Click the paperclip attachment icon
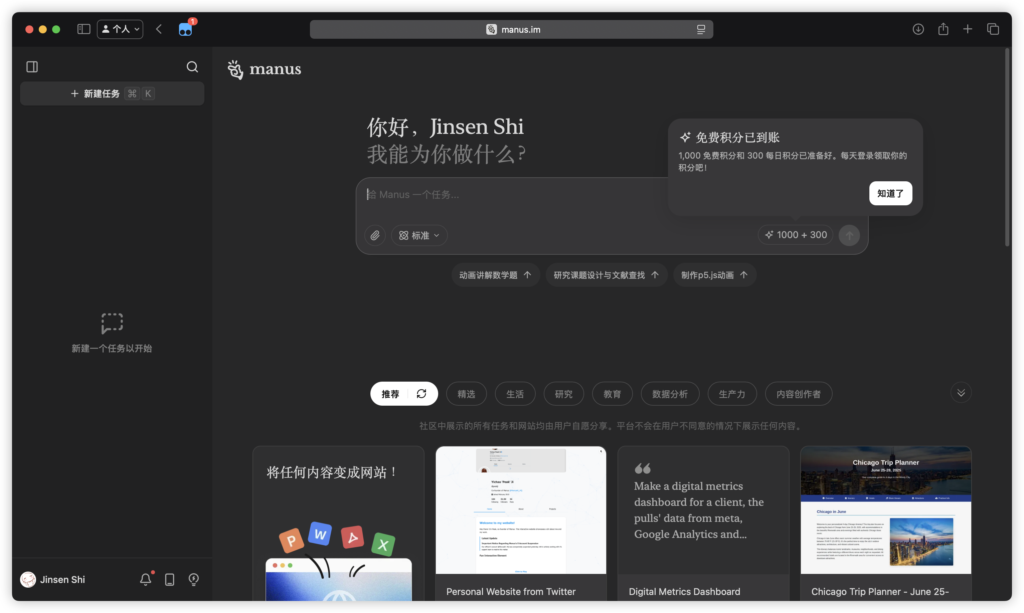1024x613 pixels. (x=375, y=235)
